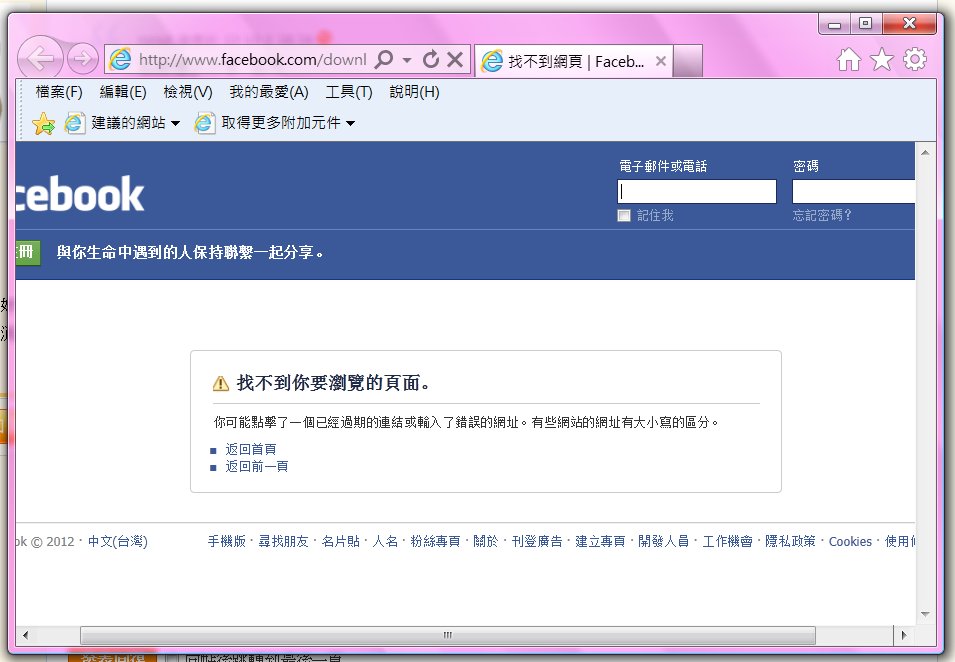
Task: Click the 建立專頁 footer link
Action: pos(600,541)
